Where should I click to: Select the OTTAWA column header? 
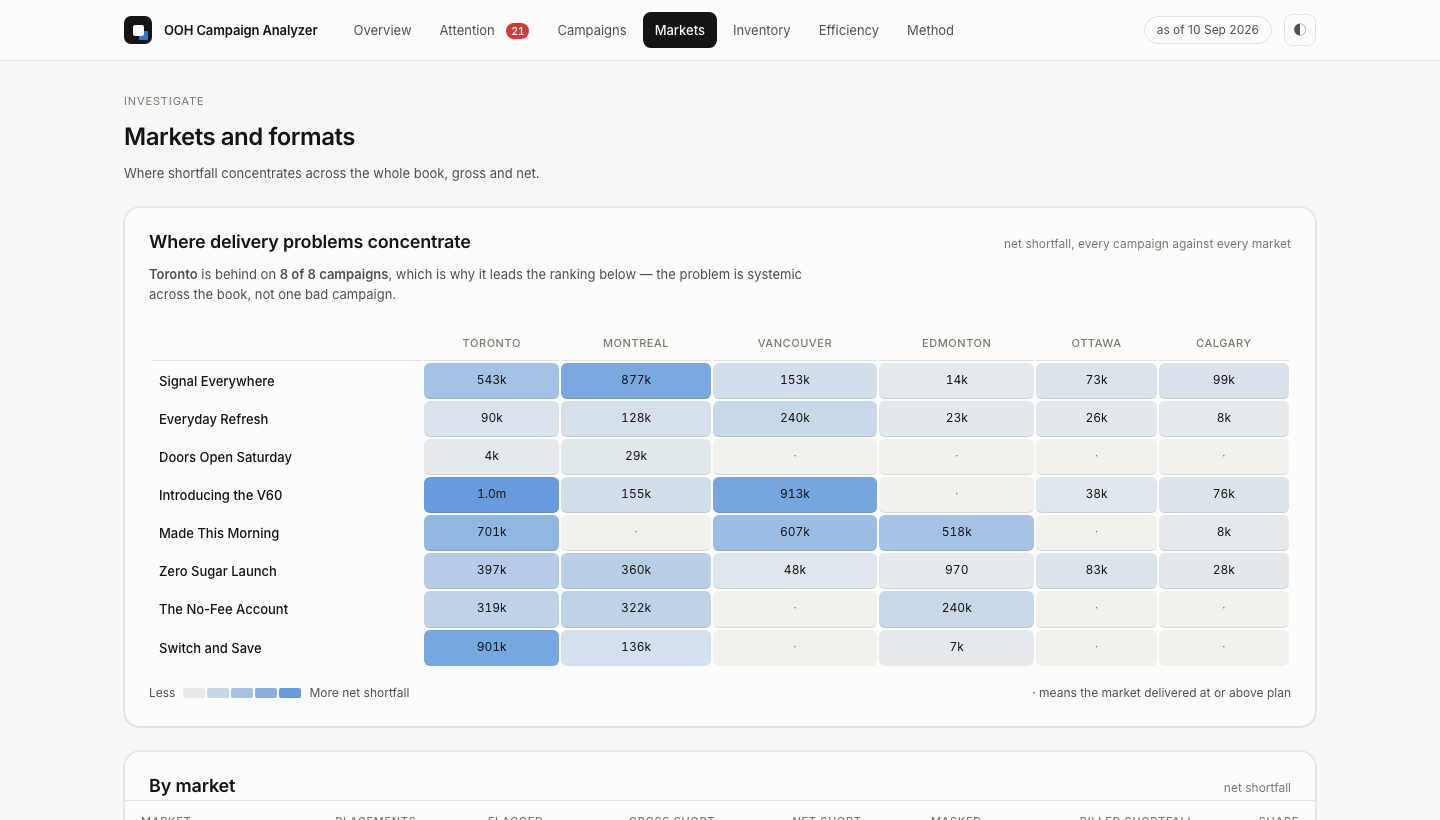point(1096,343)
